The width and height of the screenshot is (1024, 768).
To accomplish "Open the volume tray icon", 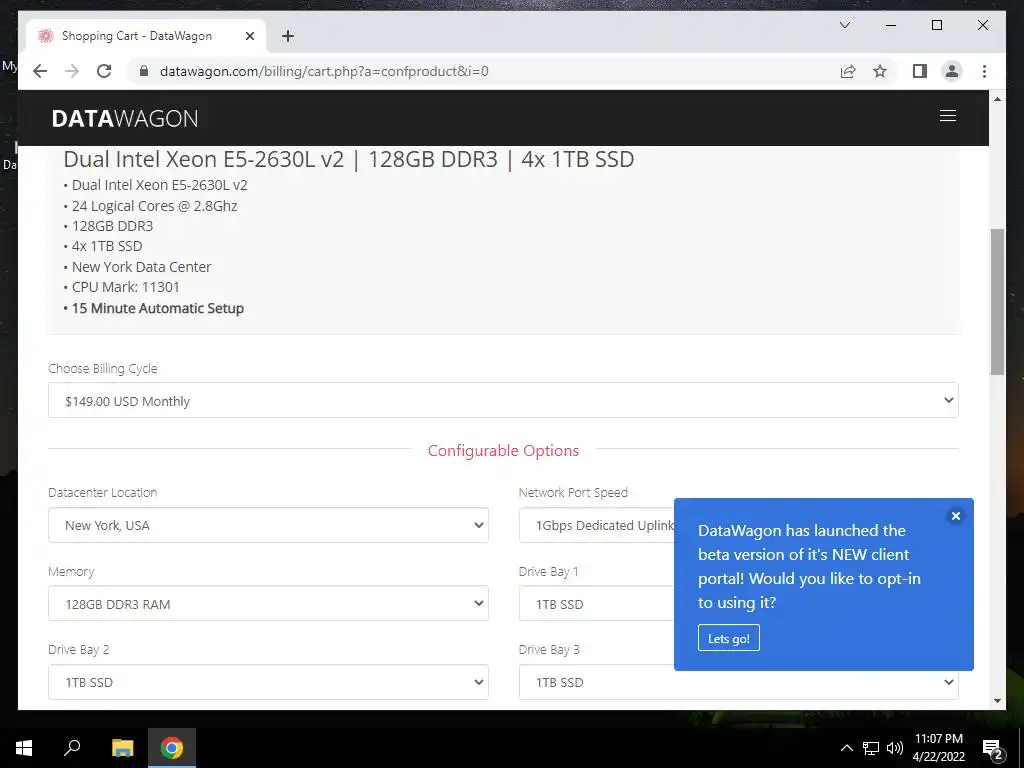I will click(x=895, y=748).
